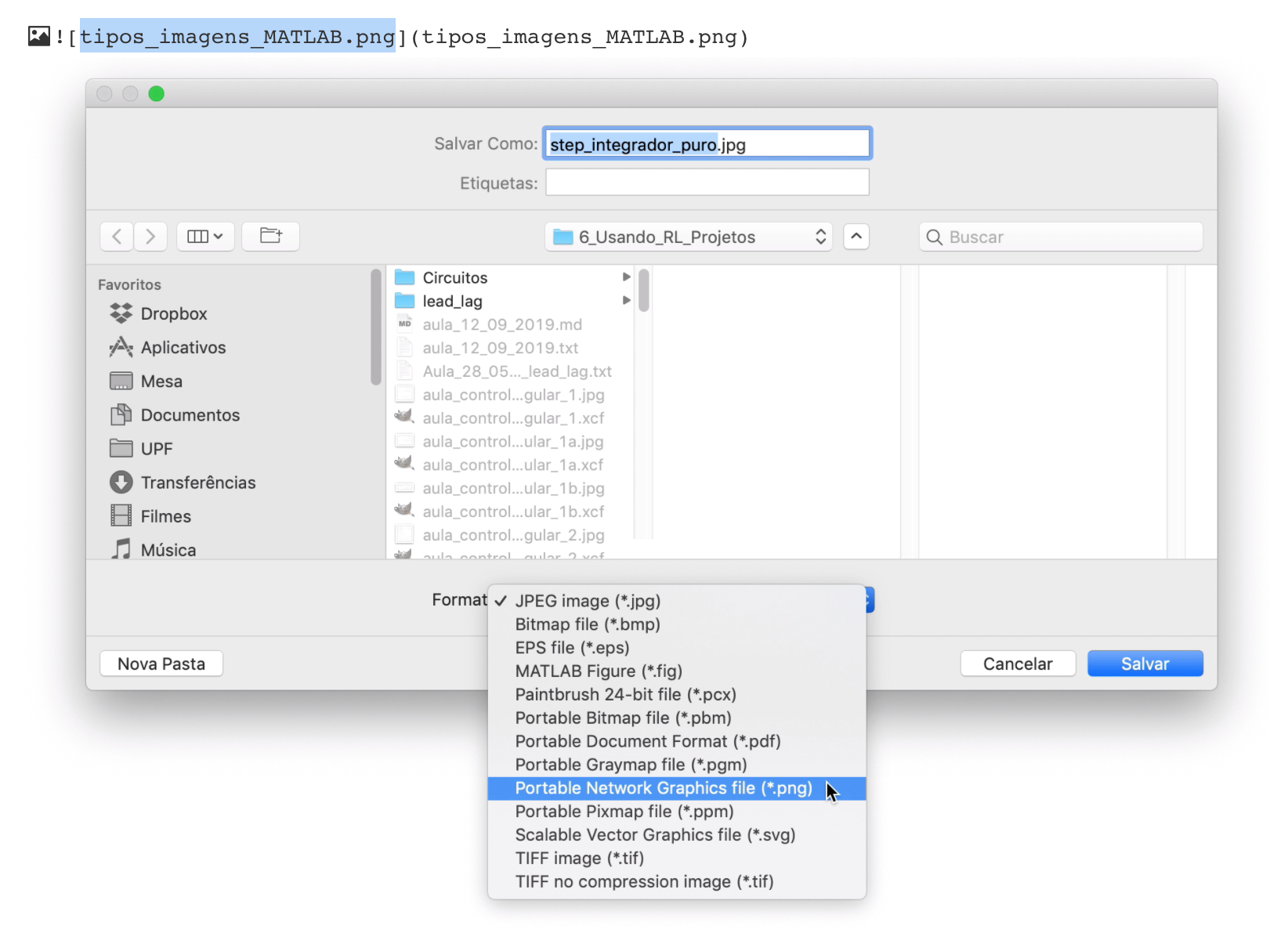Screen dimensions: 1288x937
Task: Choose Portable Document Format (*.pdf)
Action: pos(677,741)
